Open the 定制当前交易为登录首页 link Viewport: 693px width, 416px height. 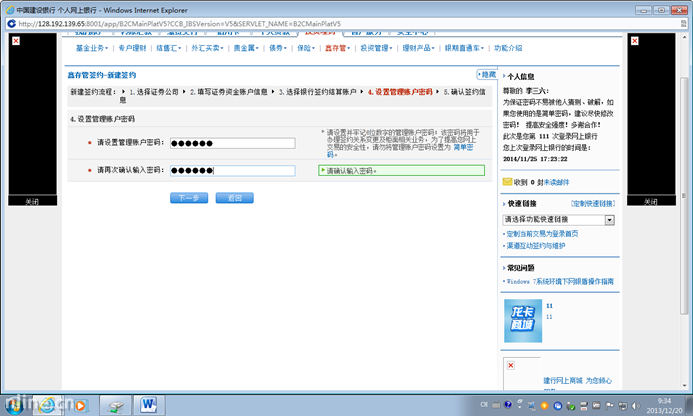542,233
